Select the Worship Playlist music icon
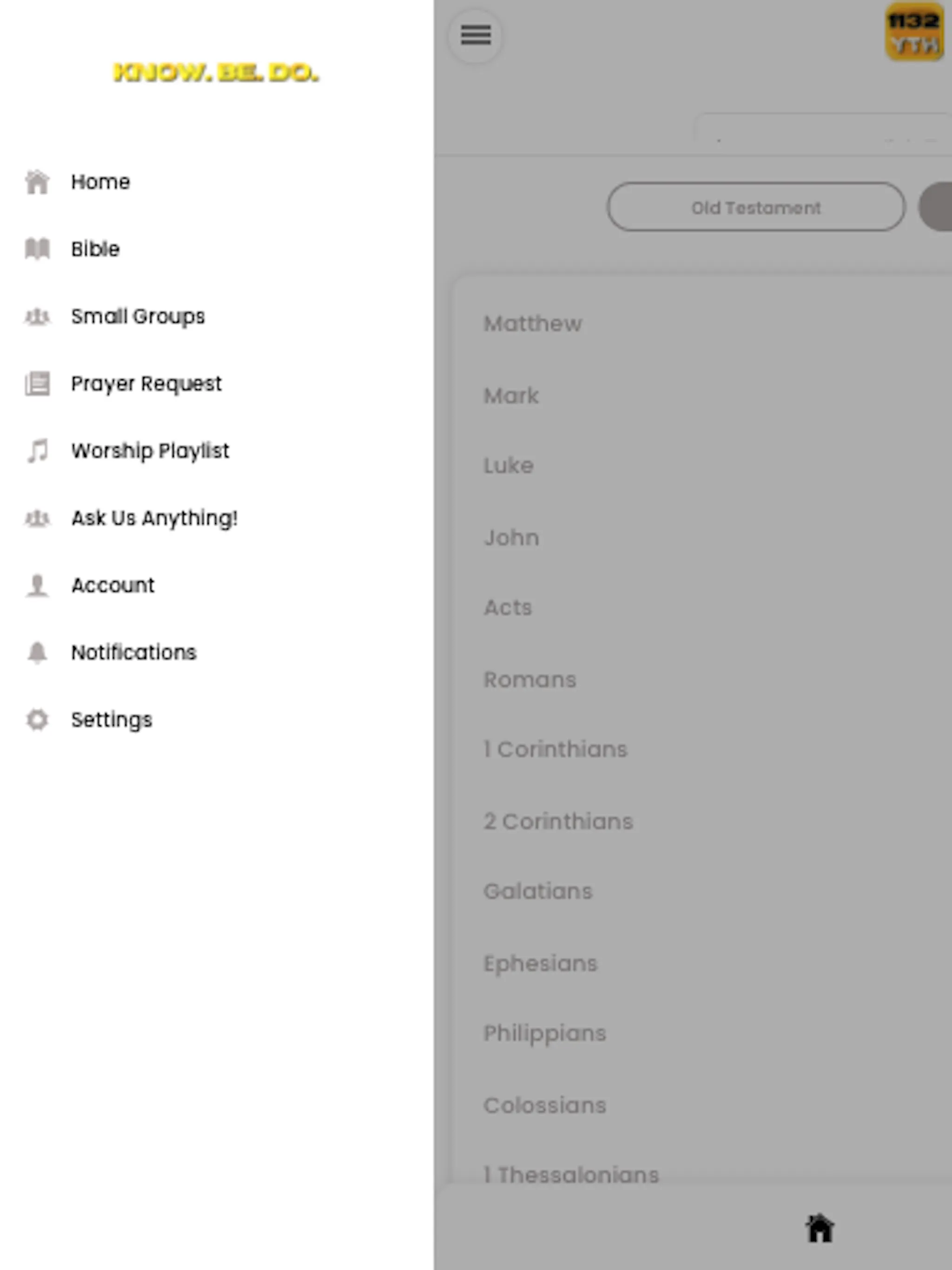Screen dimensions: 952x1270 (x=36, y=450)
